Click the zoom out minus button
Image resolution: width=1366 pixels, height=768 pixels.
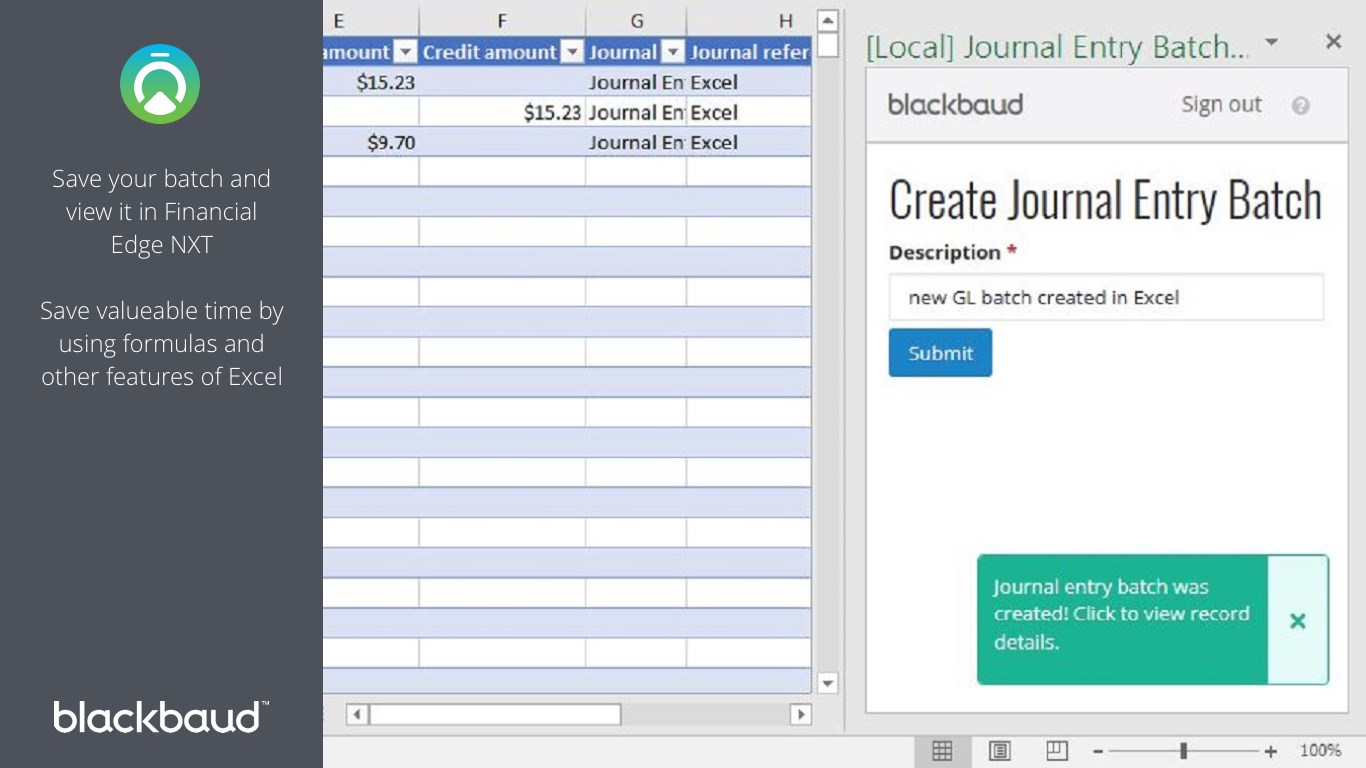(x=1098, y=751)
